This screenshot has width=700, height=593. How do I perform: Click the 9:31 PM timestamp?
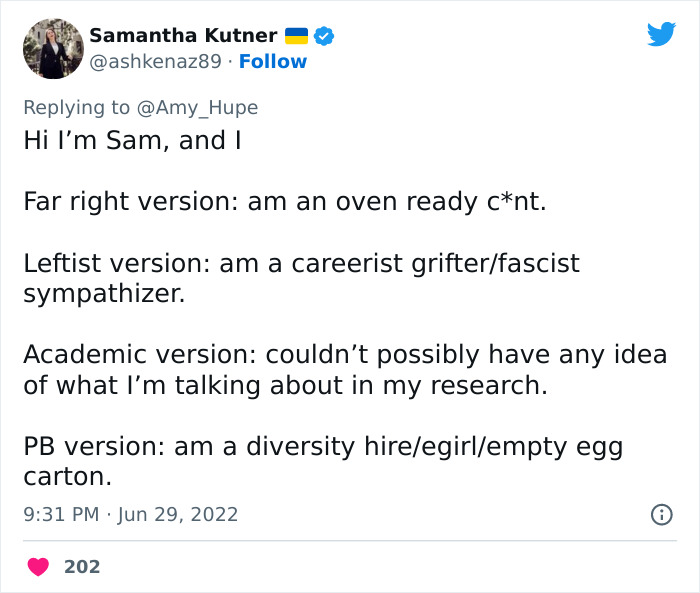(x=60, y=515)
